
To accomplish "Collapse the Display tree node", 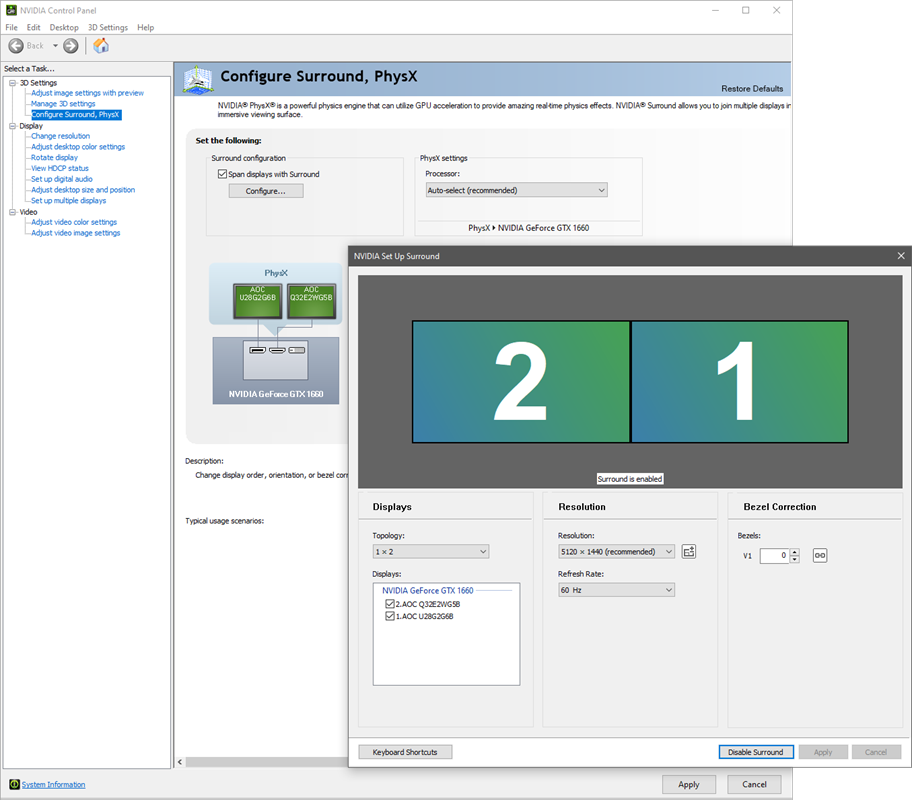I will (13, 126).
